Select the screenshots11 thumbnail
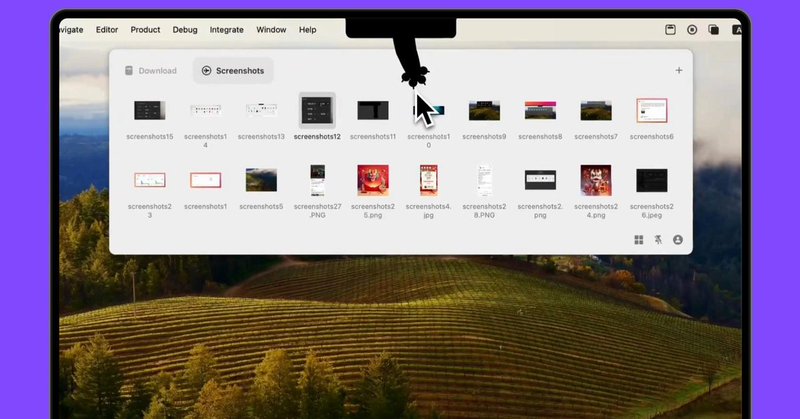The width and height of the screenshot is (800, 419). click(373, 110)
